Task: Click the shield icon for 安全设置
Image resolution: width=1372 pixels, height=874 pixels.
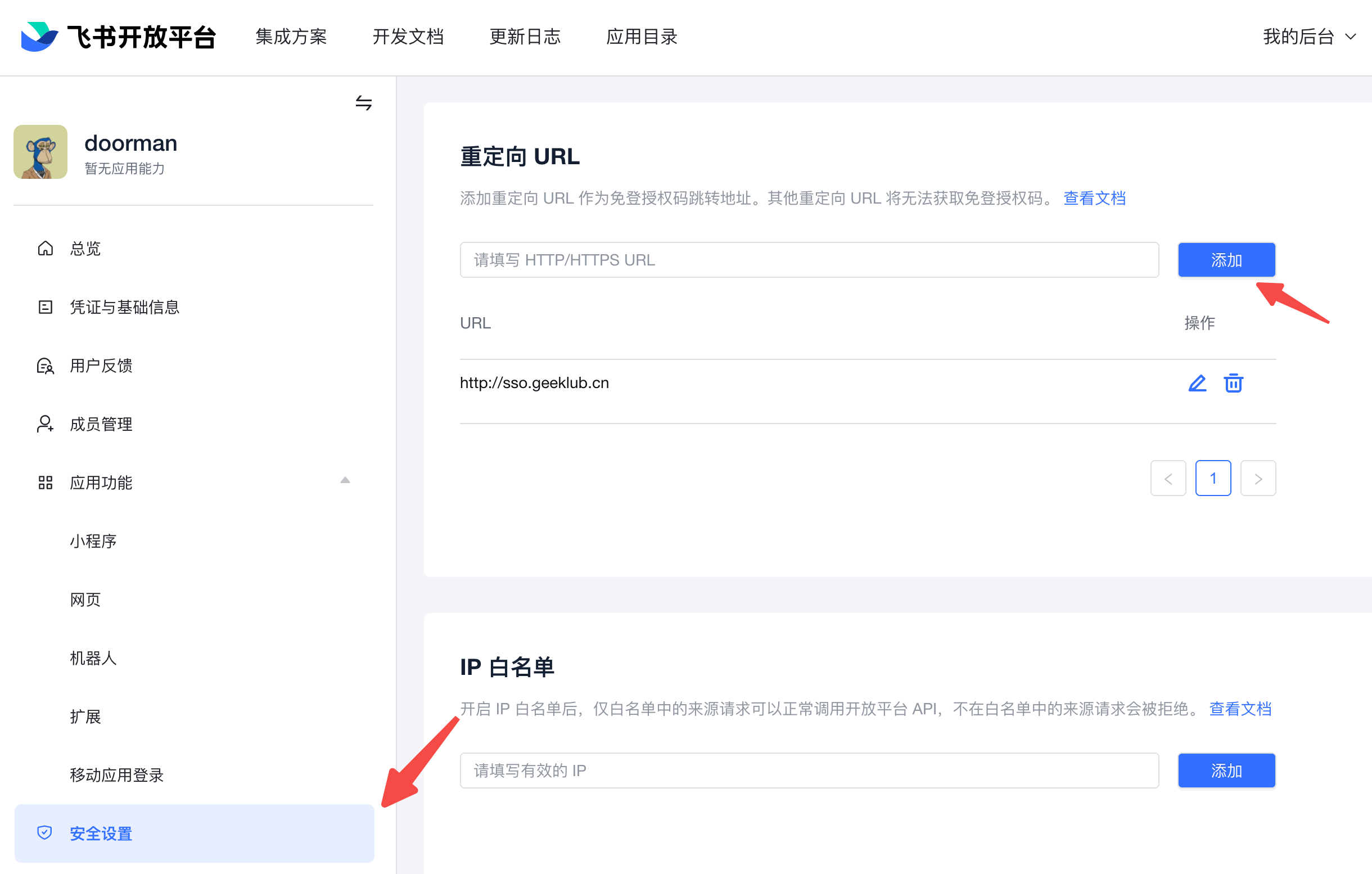Action: click(44, 833)
